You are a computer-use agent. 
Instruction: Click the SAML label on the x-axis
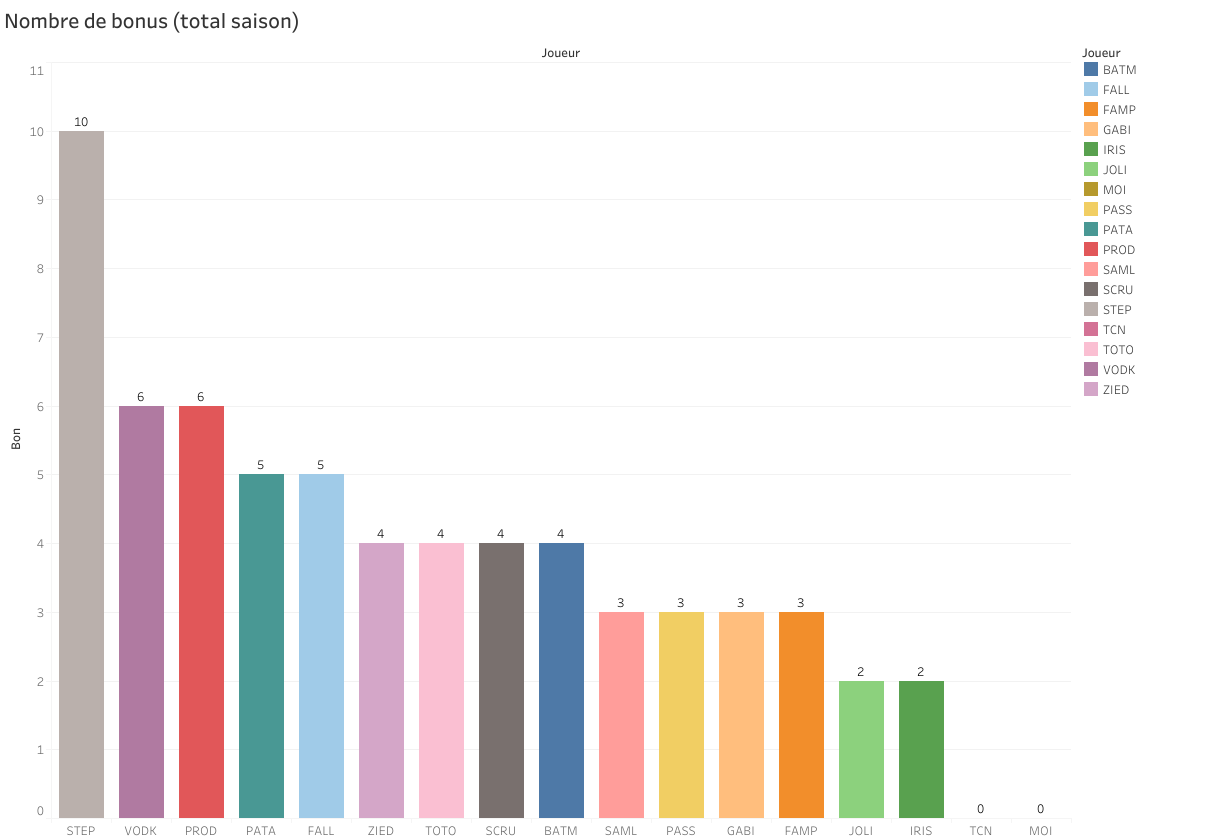click(x=621, y=831)
